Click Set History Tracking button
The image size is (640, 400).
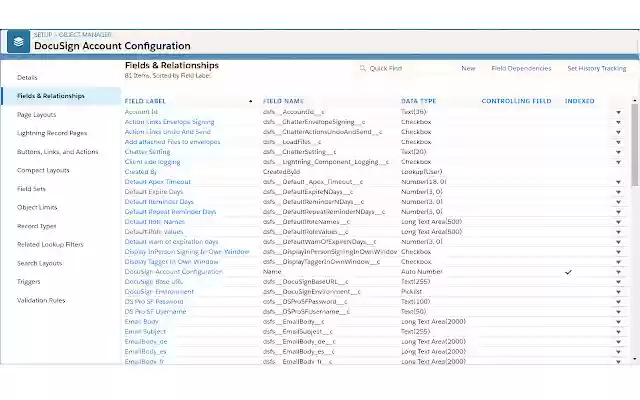(596, 69)
